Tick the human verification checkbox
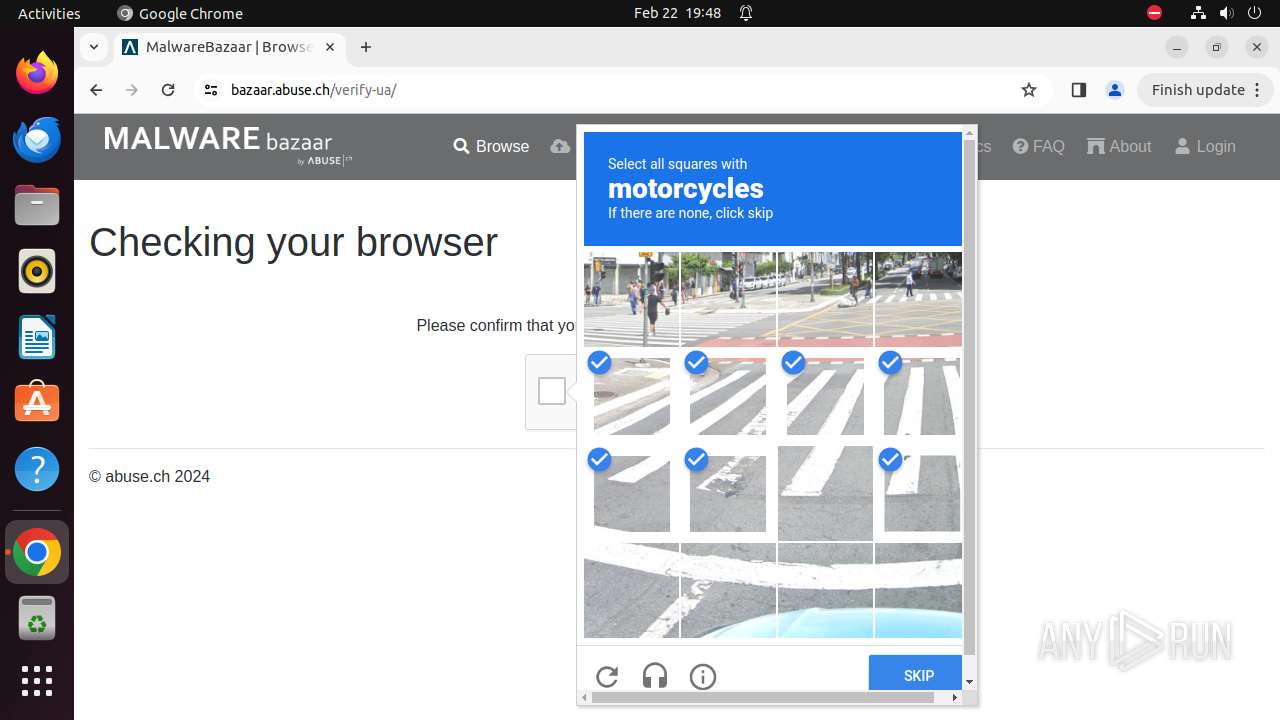The height and width of the screenshot is (720, 1280). [552, 391]
